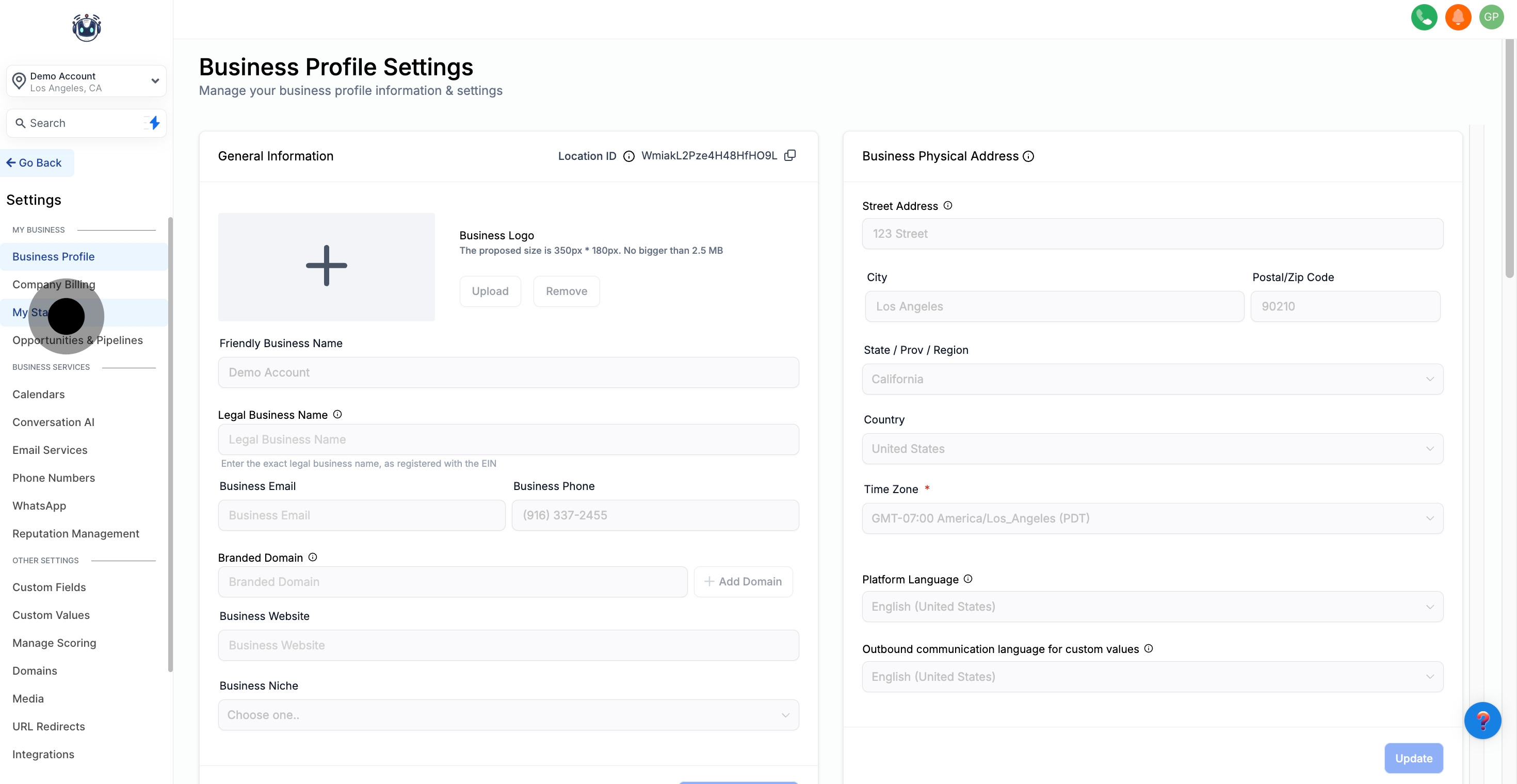Go to Phone Numbers settings

pos(54,478)
